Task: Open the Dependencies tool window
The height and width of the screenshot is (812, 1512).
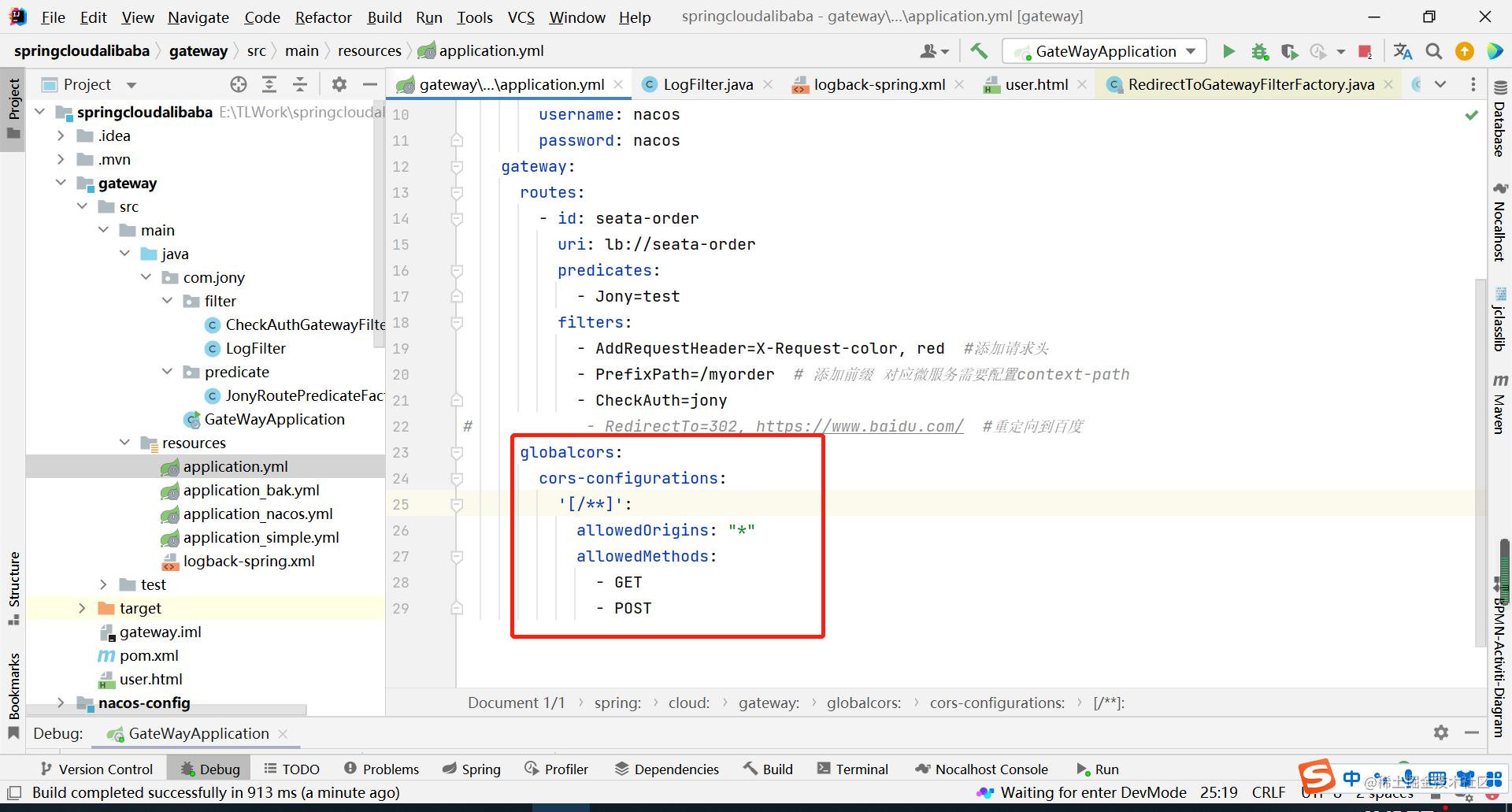Action: (x=666, y=769)
